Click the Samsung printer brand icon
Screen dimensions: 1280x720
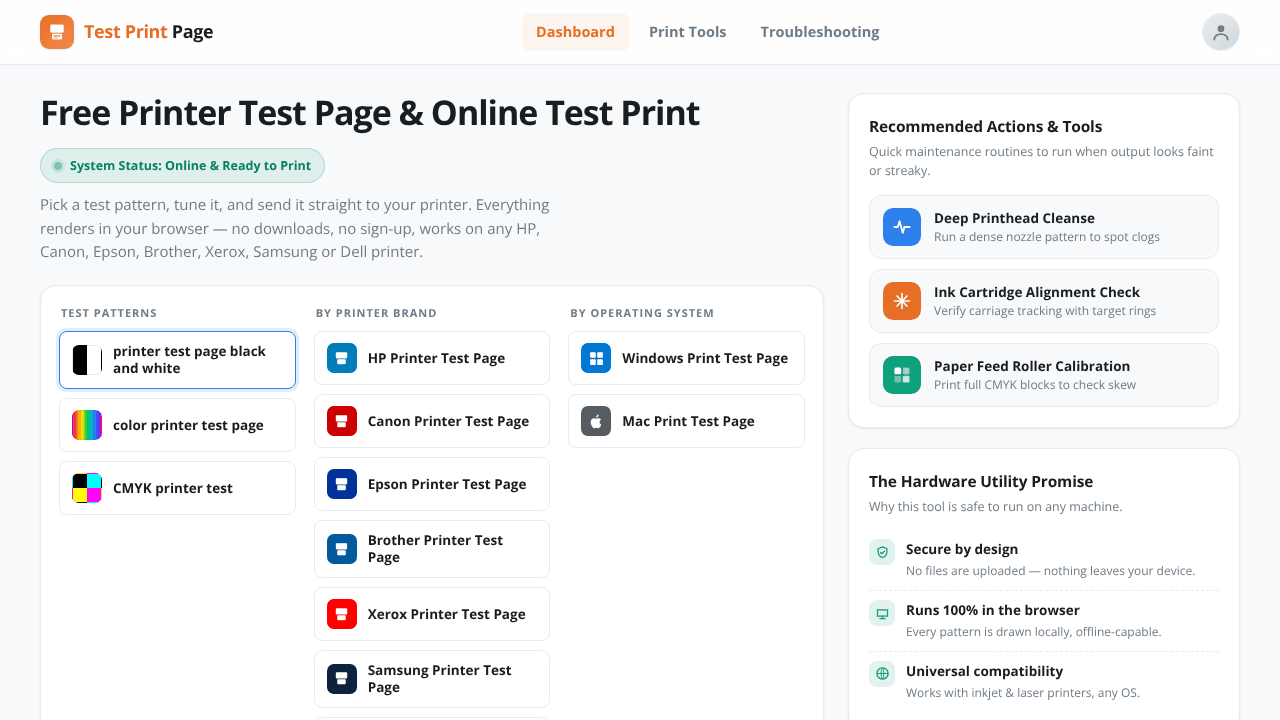tap(342, 679)
